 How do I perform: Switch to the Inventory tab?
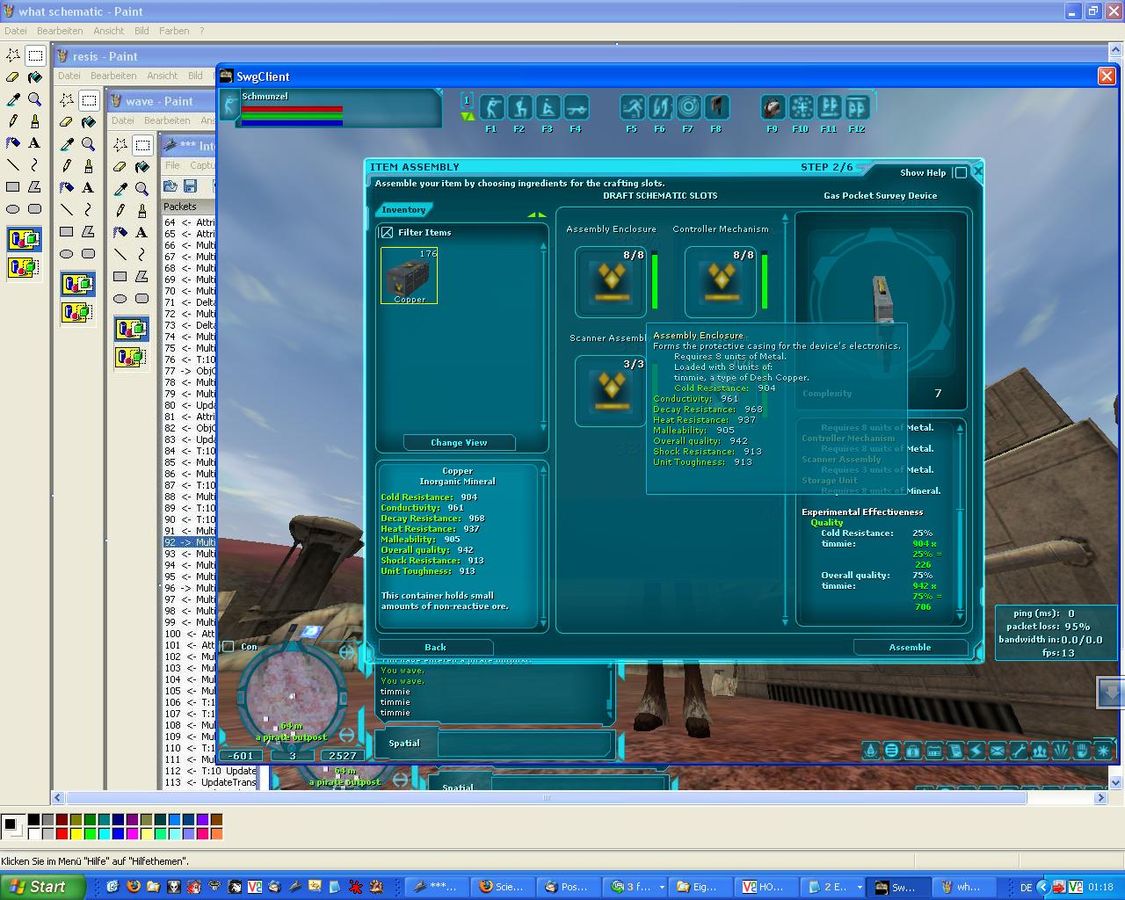[404, 210]
